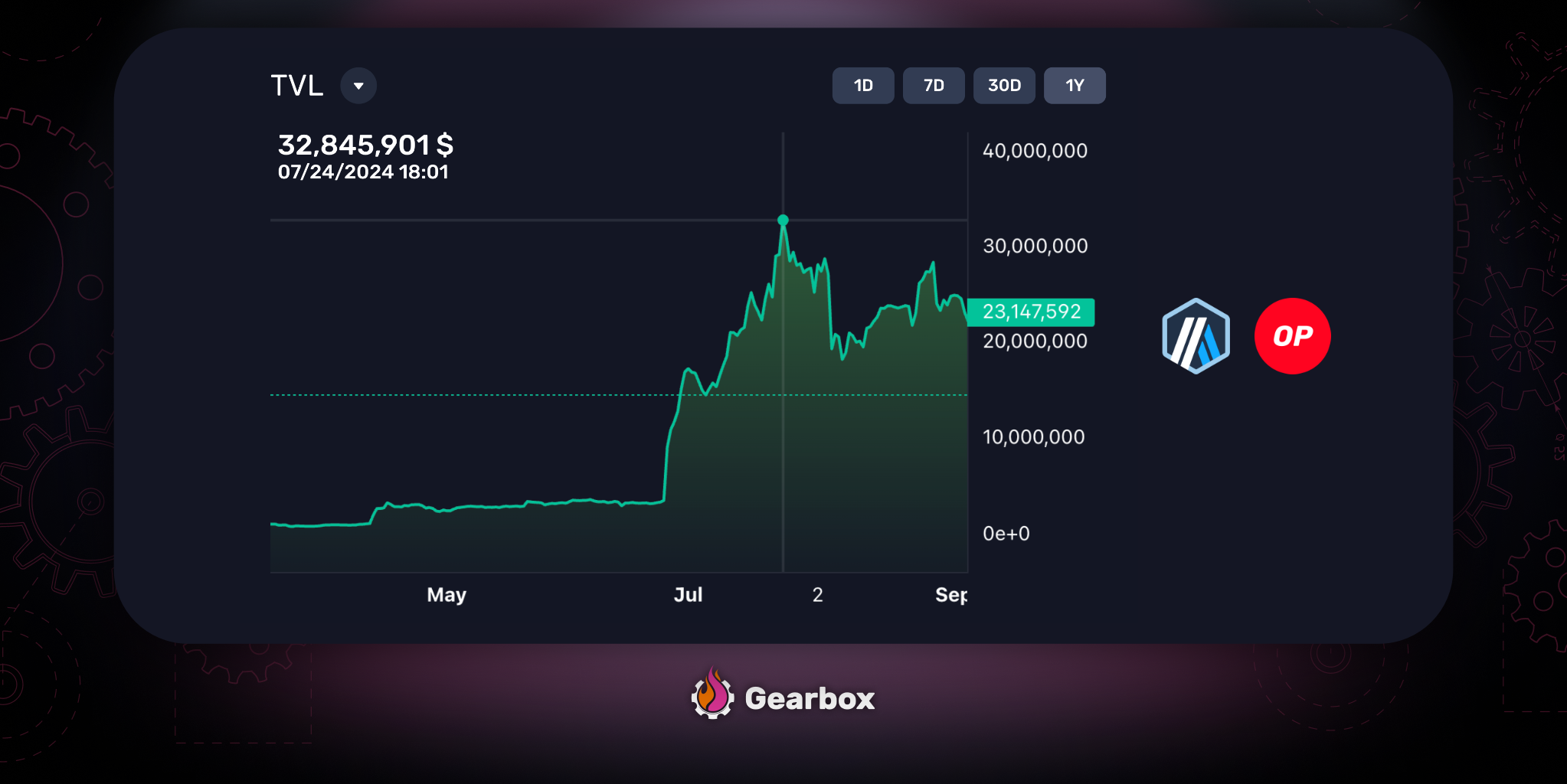Click the 30,000,000 y-axis label
Viewport: 1567px width, 784px height.
pyautogui.click(x=1035, y=246)
